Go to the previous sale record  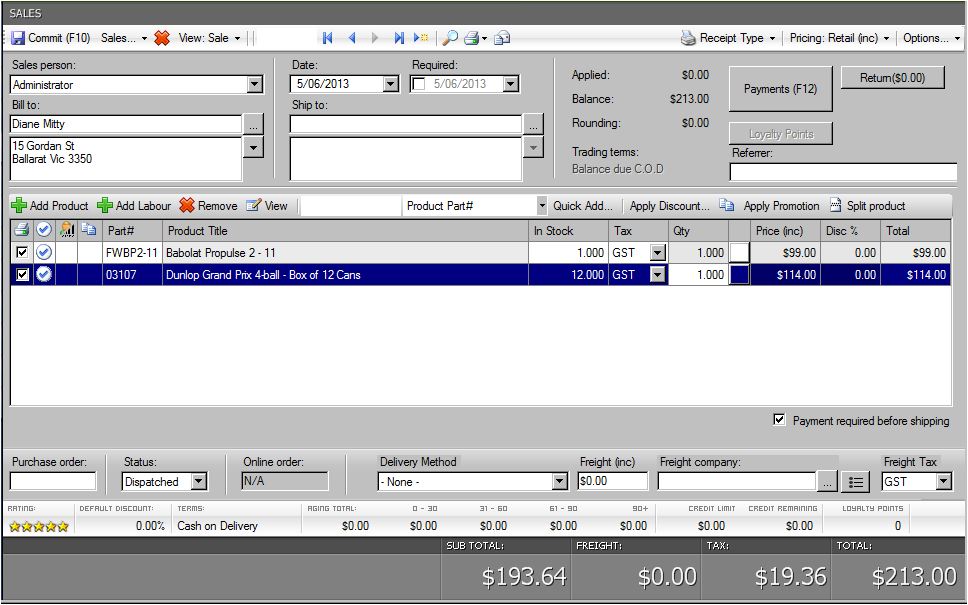(352, 38)
